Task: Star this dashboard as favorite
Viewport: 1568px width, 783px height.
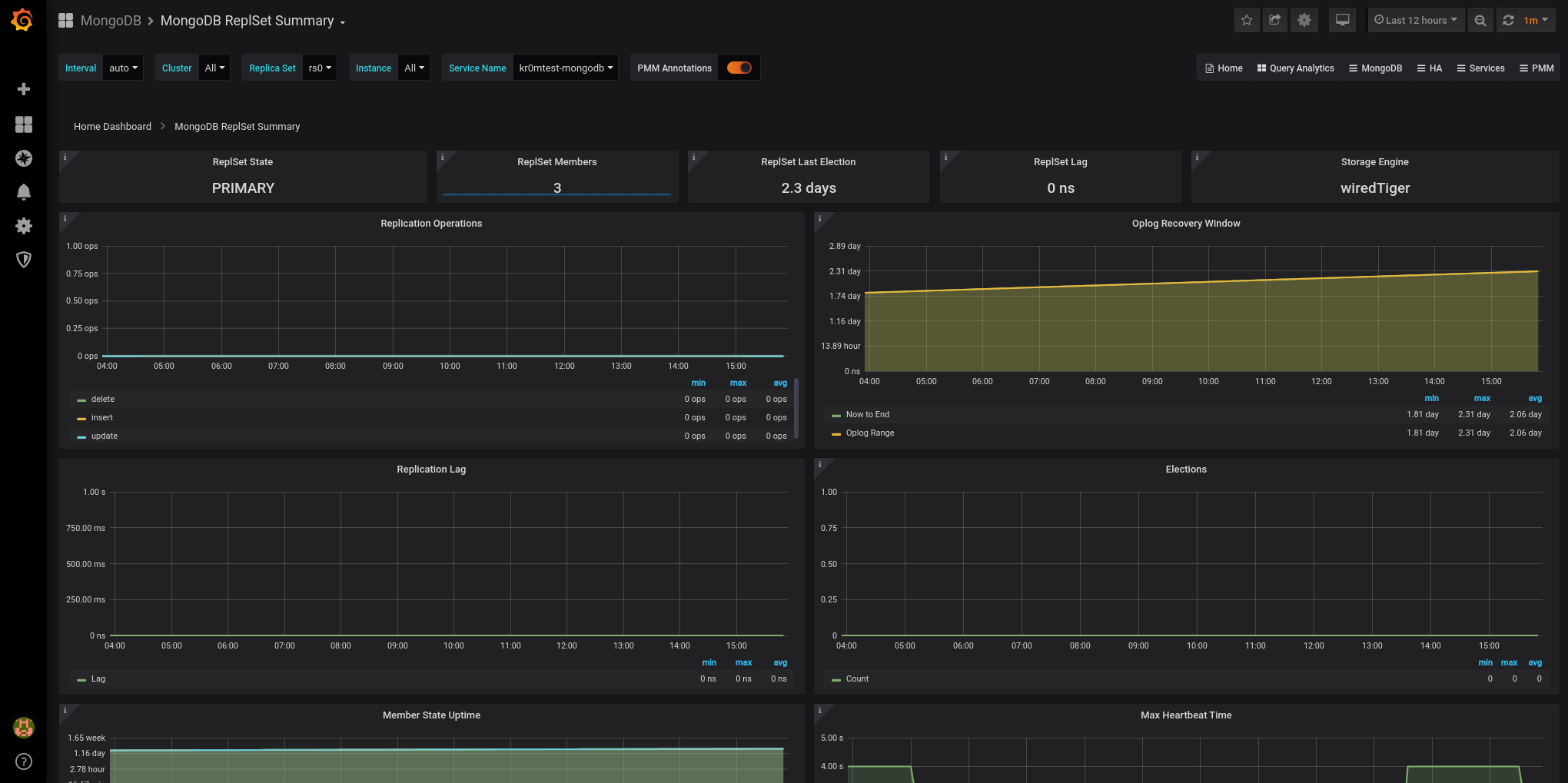Action: coord(1247,21)
